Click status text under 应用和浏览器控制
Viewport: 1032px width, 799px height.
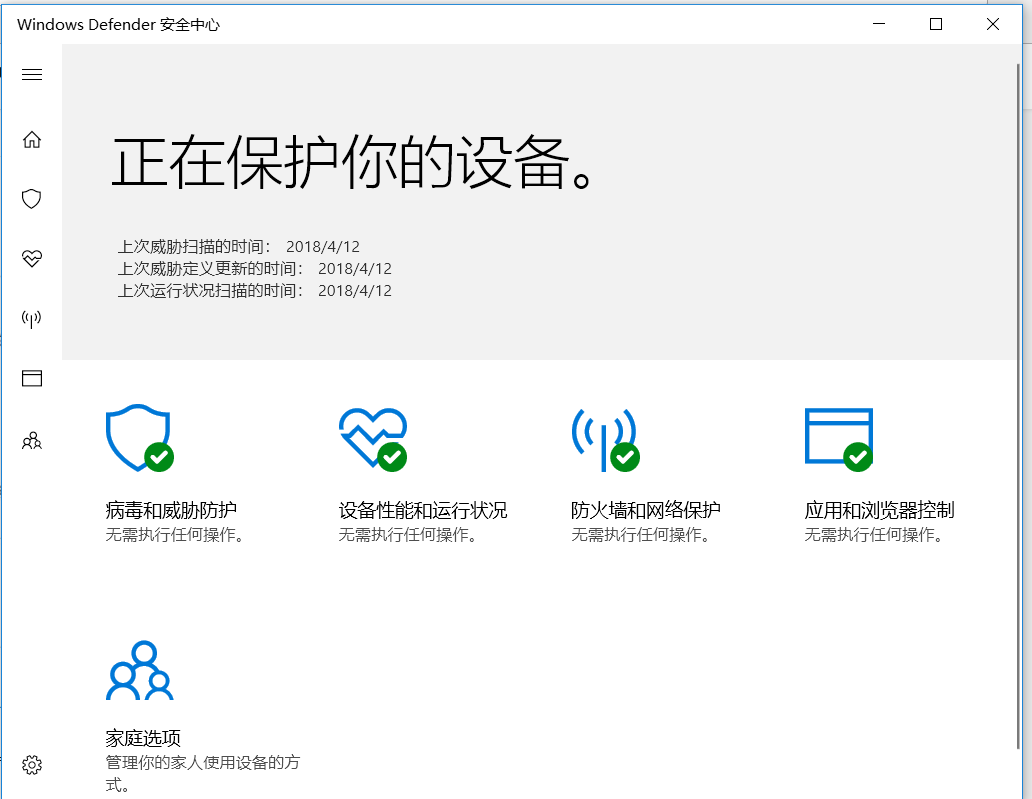874,534
